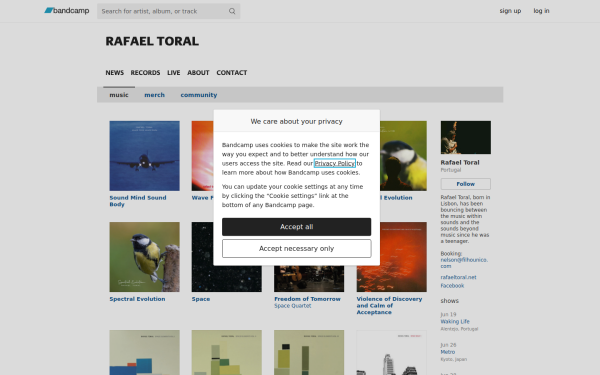Click the Rafael Toral name in sidebar

(460, 163)
